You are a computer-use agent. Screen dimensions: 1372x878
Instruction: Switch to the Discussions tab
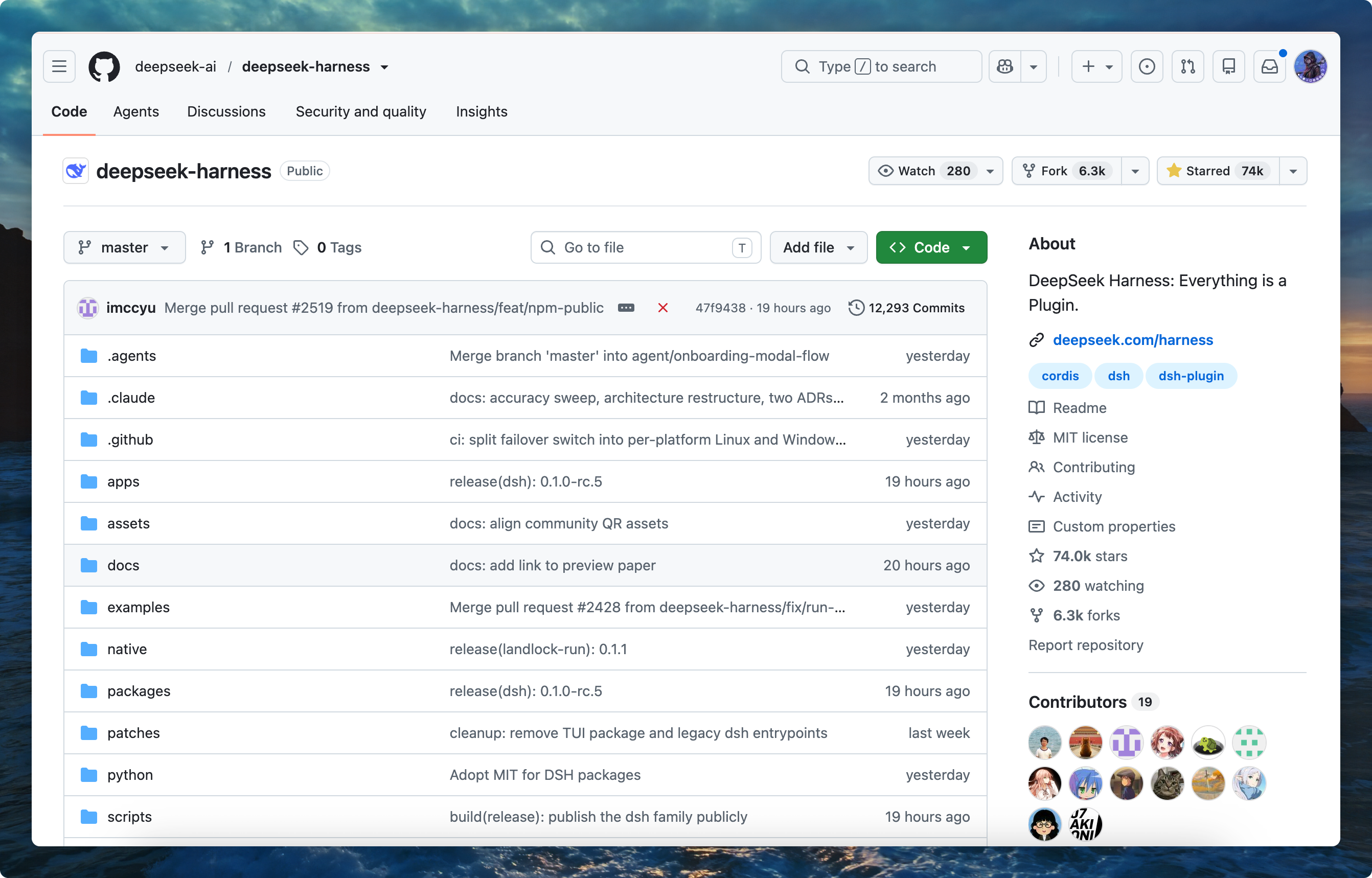[x=226, y=112]
